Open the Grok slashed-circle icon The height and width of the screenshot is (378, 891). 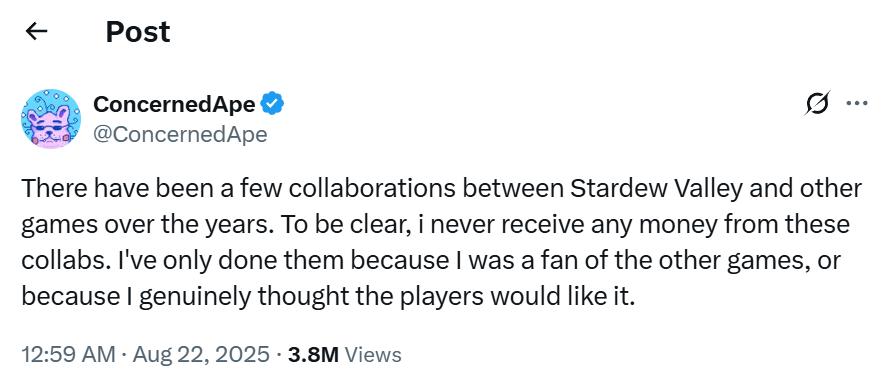pyautogui.click(x=817, y=103)
